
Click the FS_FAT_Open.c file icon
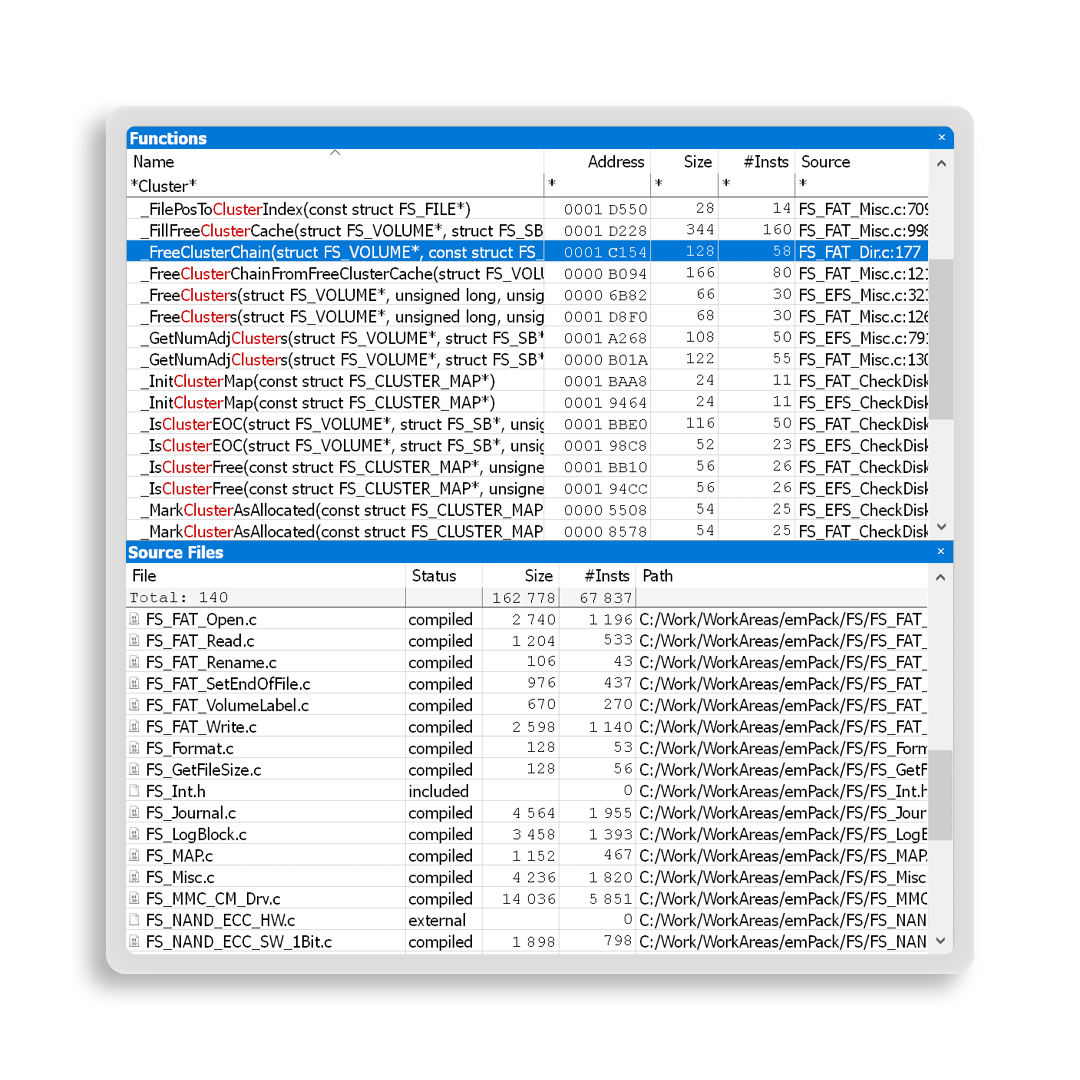point(134,620)
